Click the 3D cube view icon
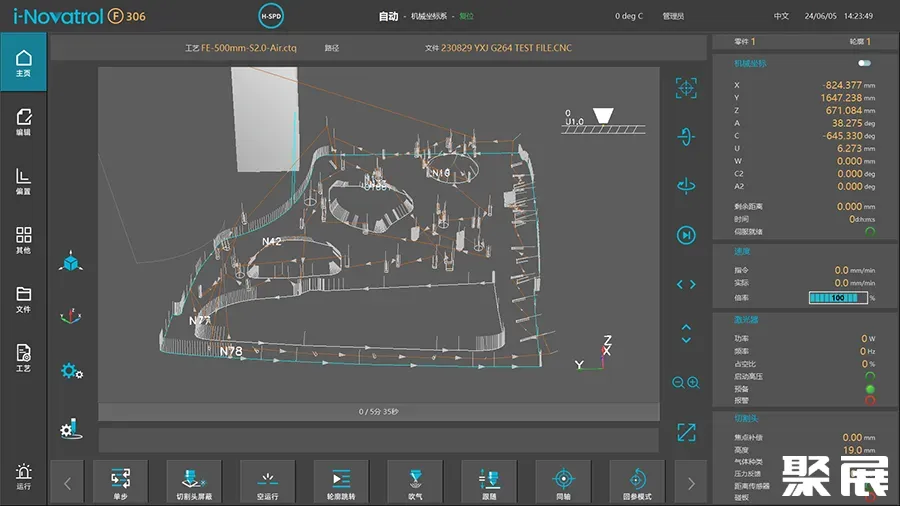 click(70, 263)
